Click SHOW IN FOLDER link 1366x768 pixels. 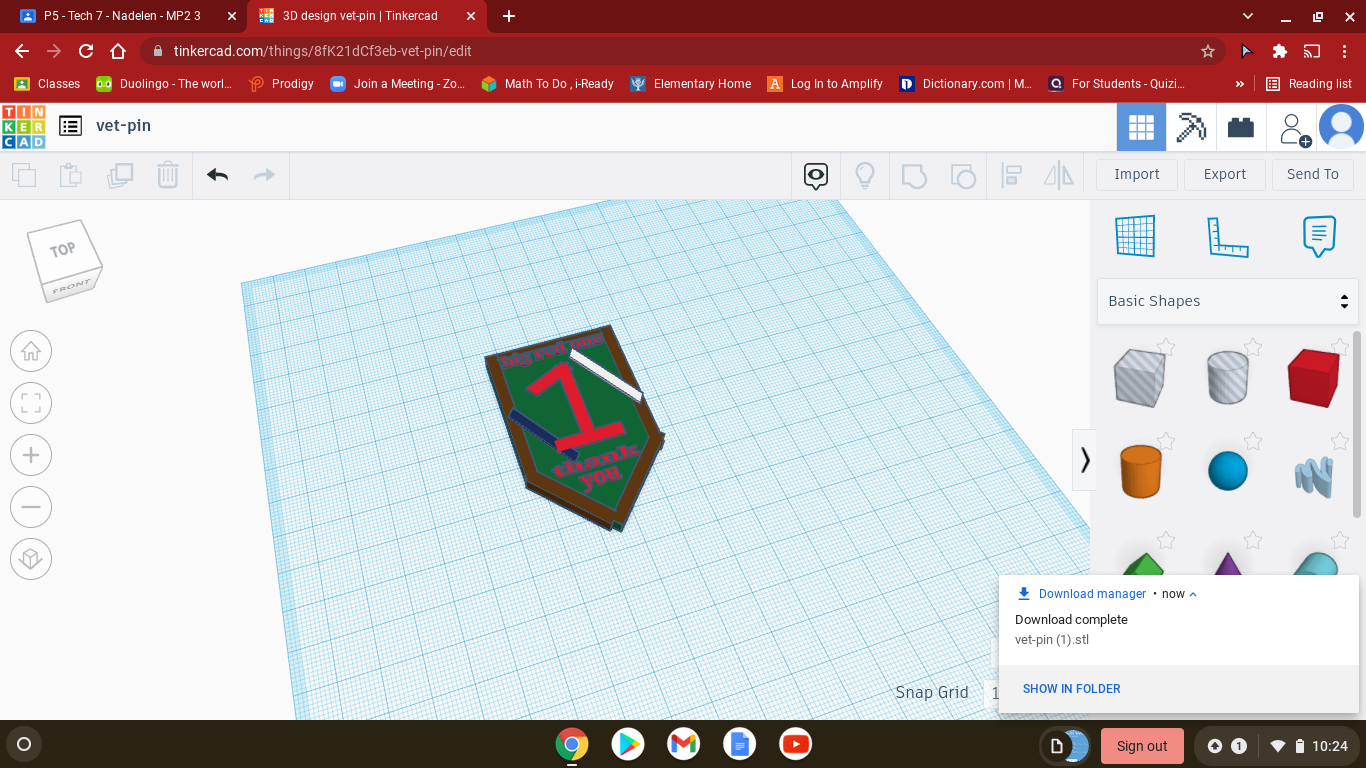pos(1071,689)
